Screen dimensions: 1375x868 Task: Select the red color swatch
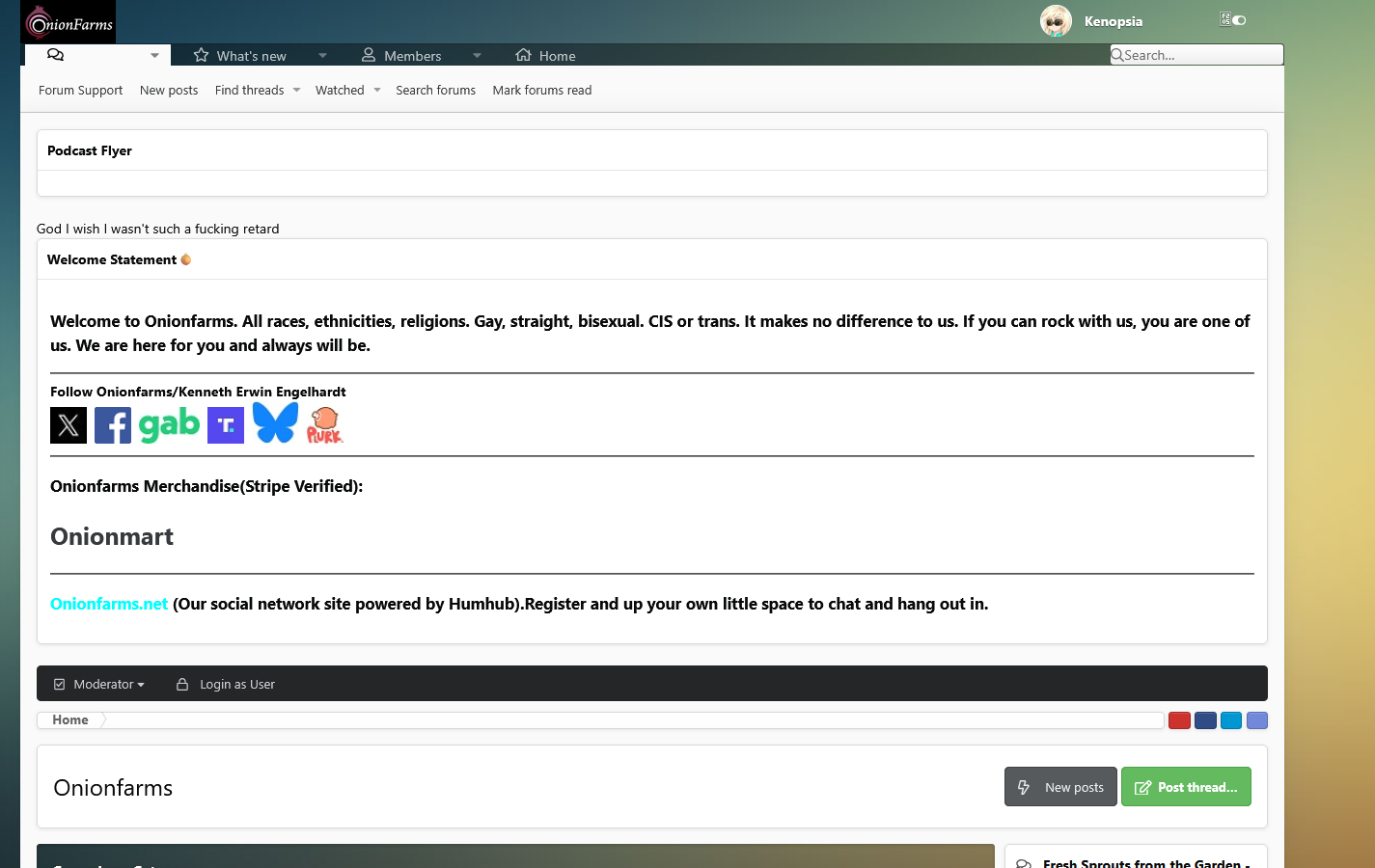(x=1179, y=720)
